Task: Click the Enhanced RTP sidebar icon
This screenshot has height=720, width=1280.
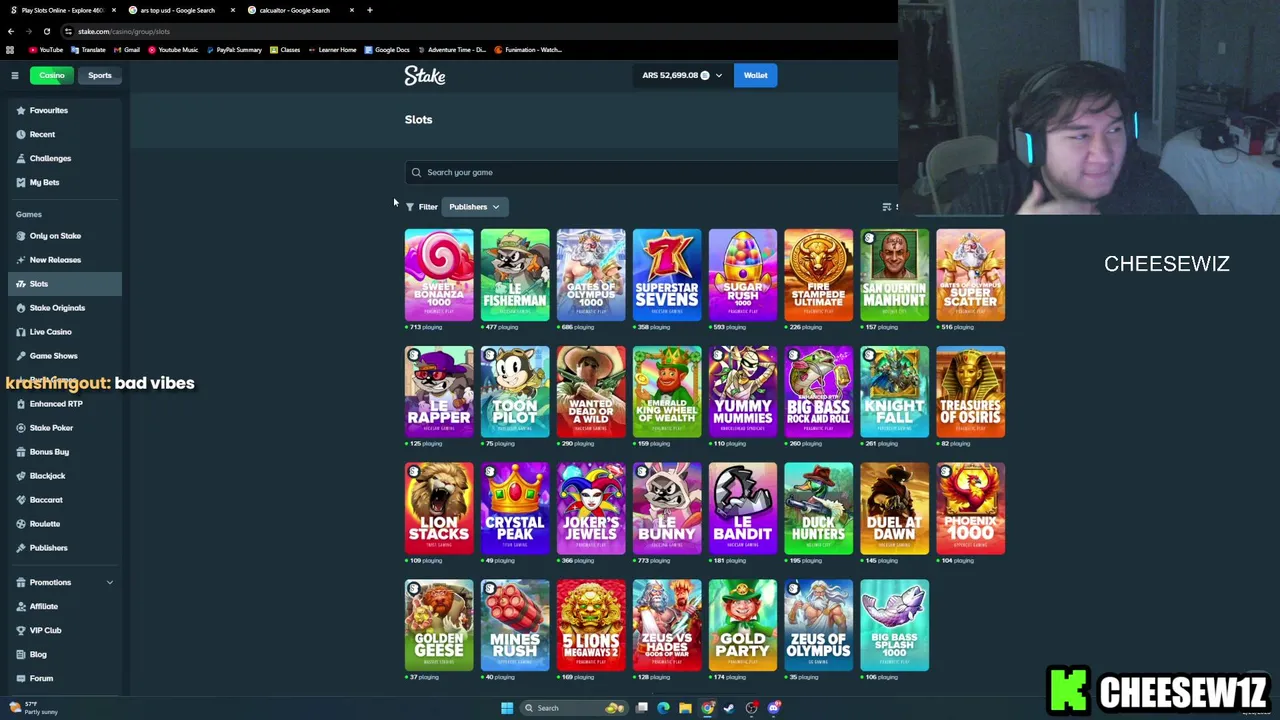Action: [x=21, y=404]
